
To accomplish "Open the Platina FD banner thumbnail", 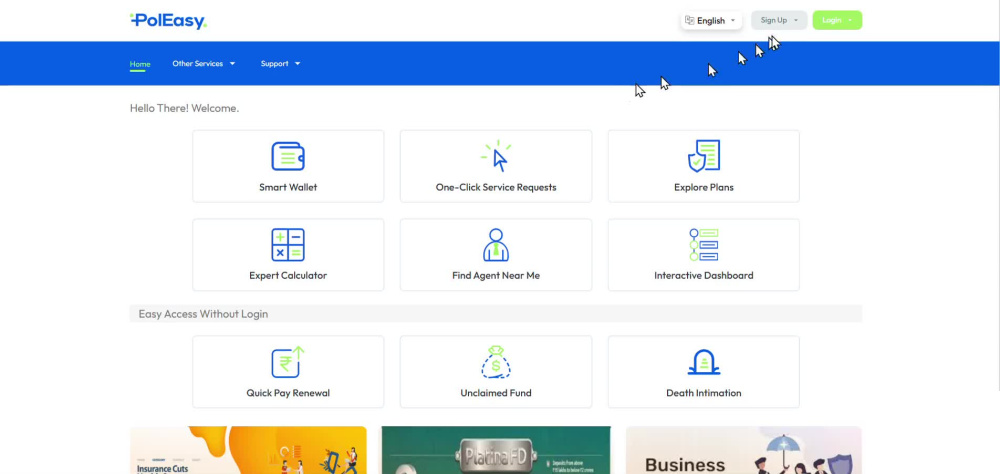I will pyautogui.click(x=496, y=450).
